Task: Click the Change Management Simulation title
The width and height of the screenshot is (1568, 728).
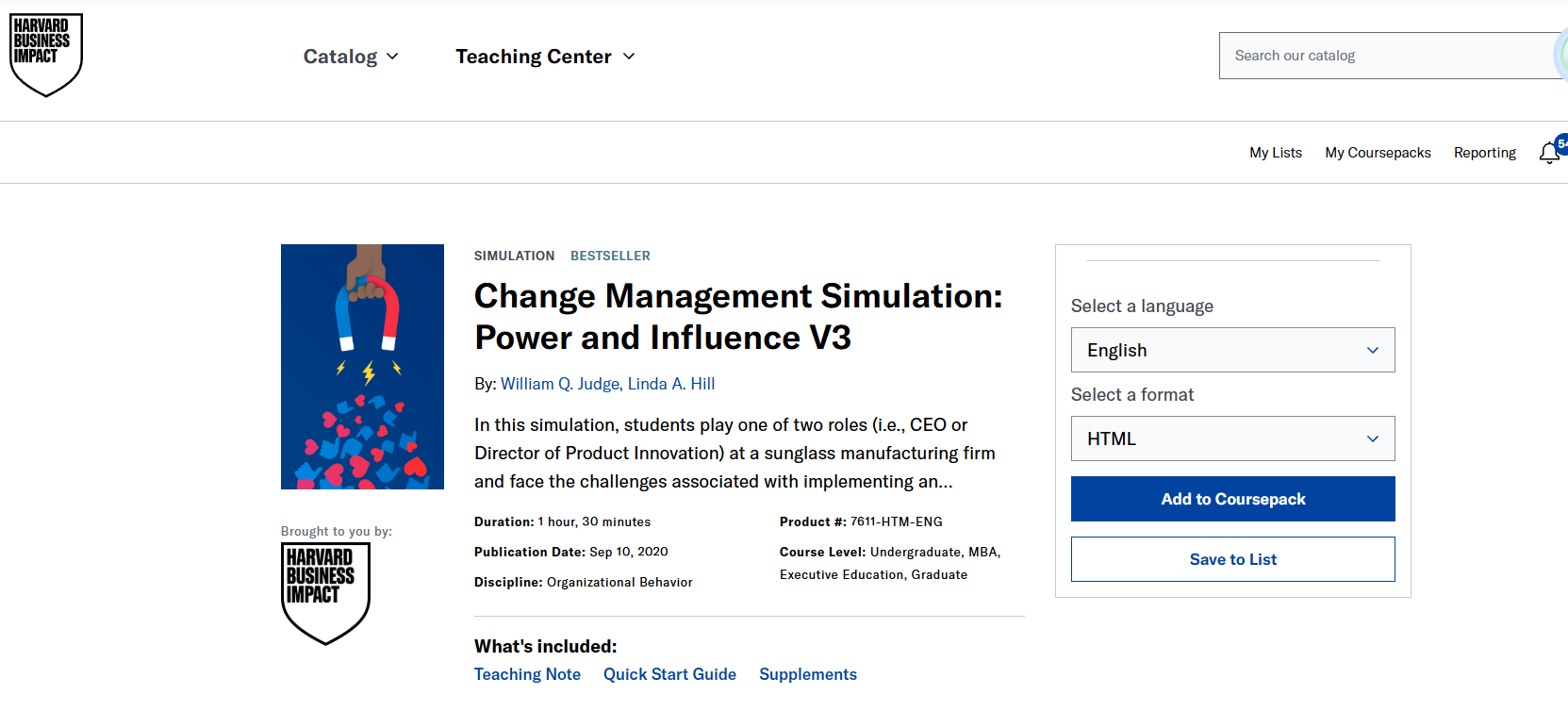Action: tap(738, 317)
